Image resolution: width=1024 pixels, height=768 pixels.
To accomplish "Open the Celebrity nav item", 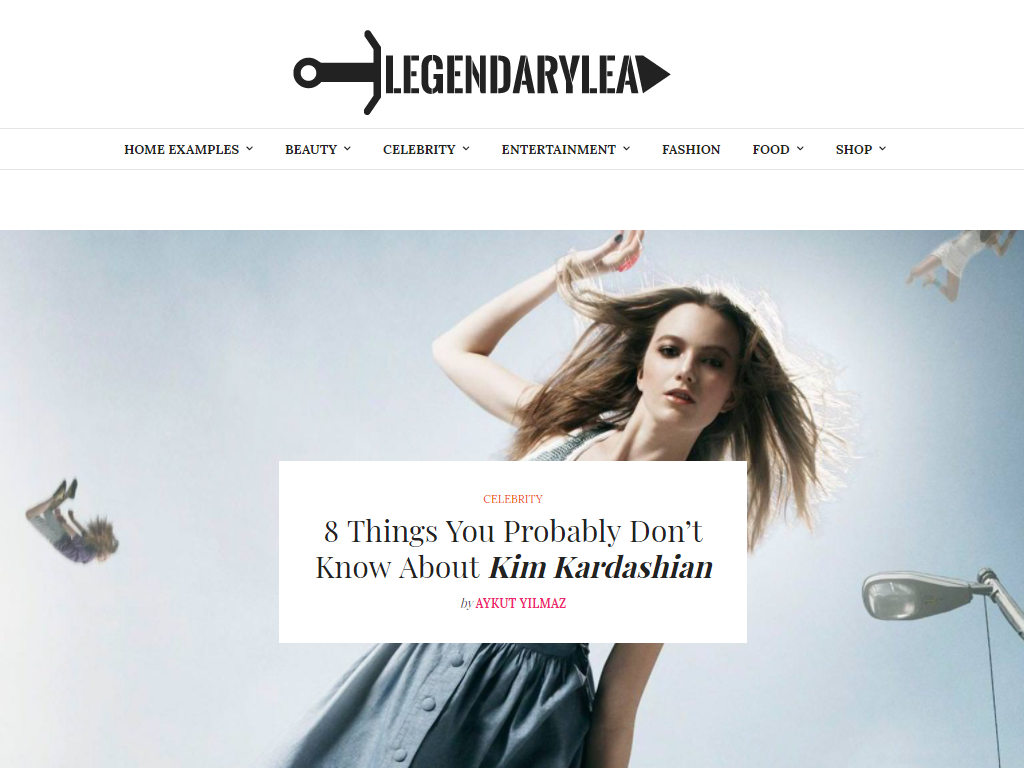I will (419, 150).
